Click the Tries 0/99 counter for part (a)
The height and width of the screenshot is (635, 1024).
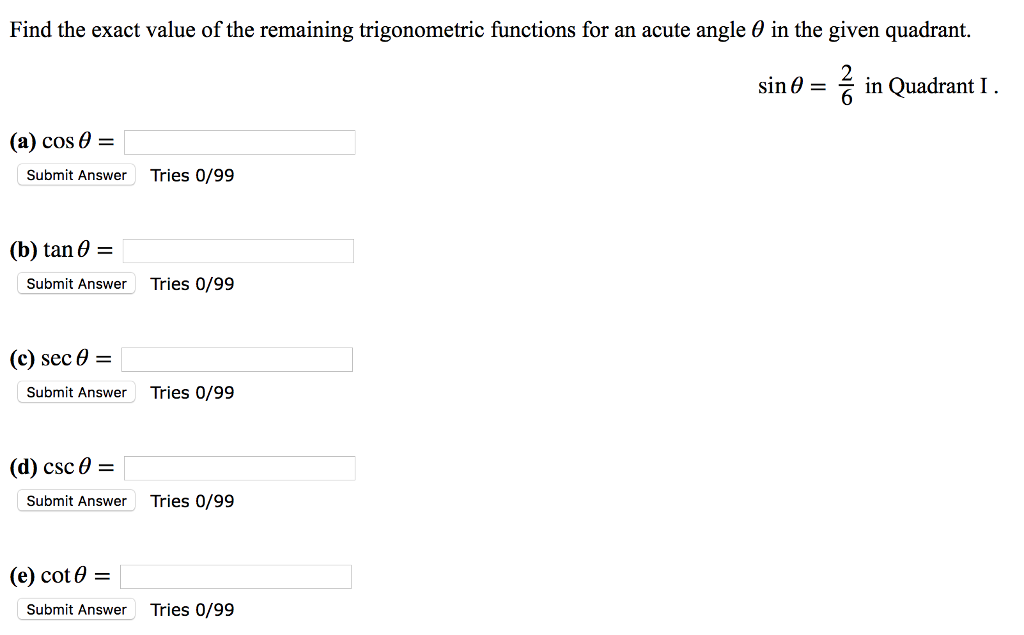tap(192, 175)
